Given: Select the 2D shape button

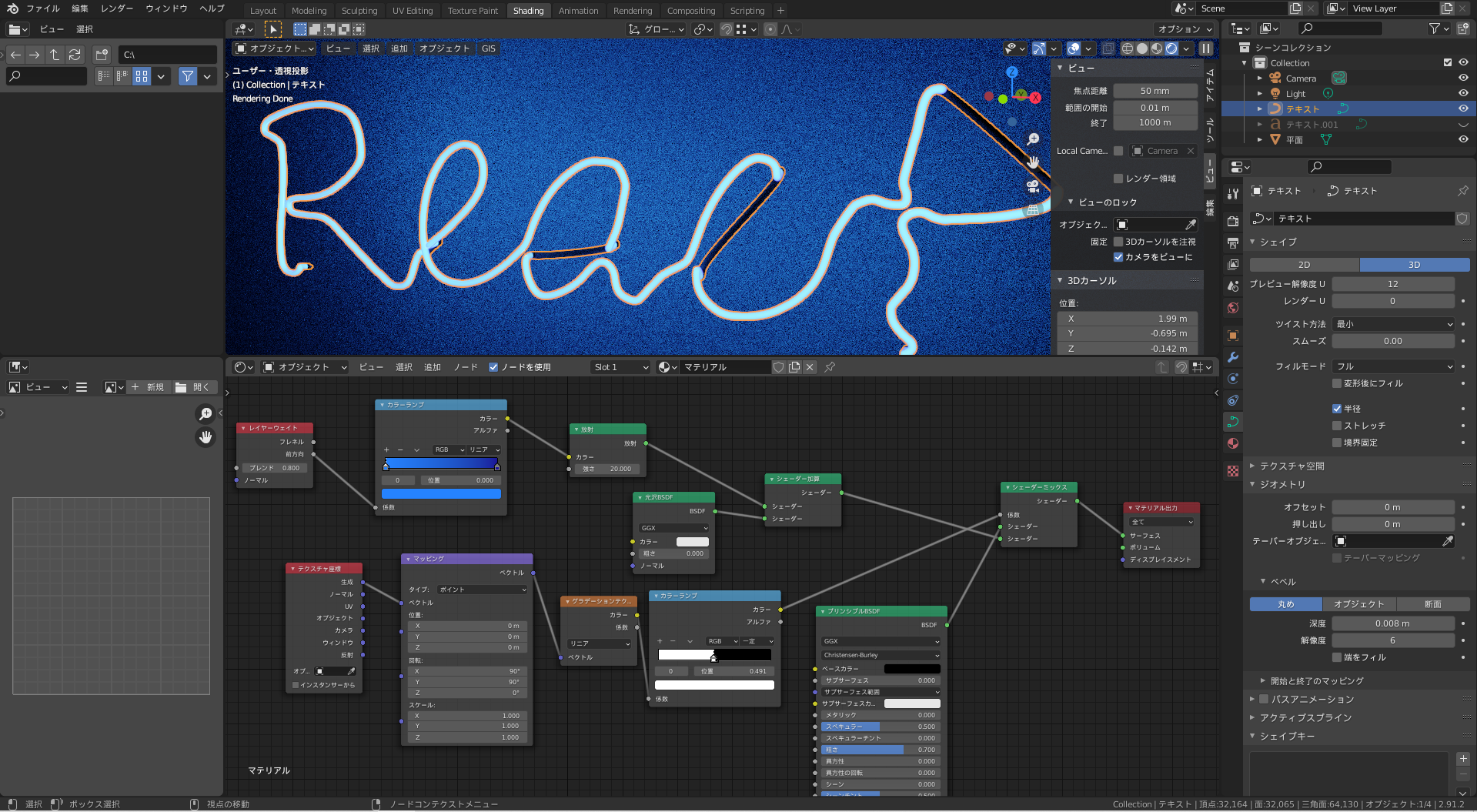Looking at the screenshot, I should pos(1304,265).
